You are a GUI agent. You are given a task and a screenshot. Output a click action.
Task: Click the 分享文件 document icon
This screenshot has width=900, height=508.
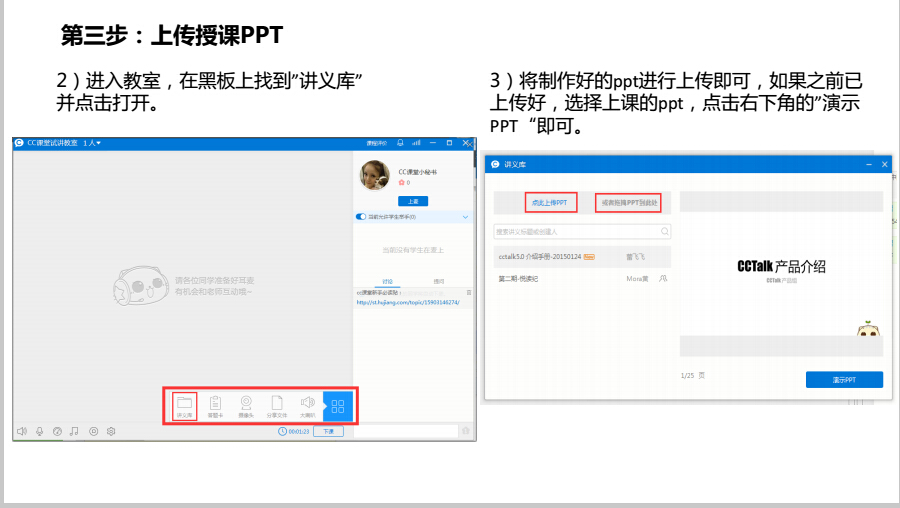tap(277, 405)
